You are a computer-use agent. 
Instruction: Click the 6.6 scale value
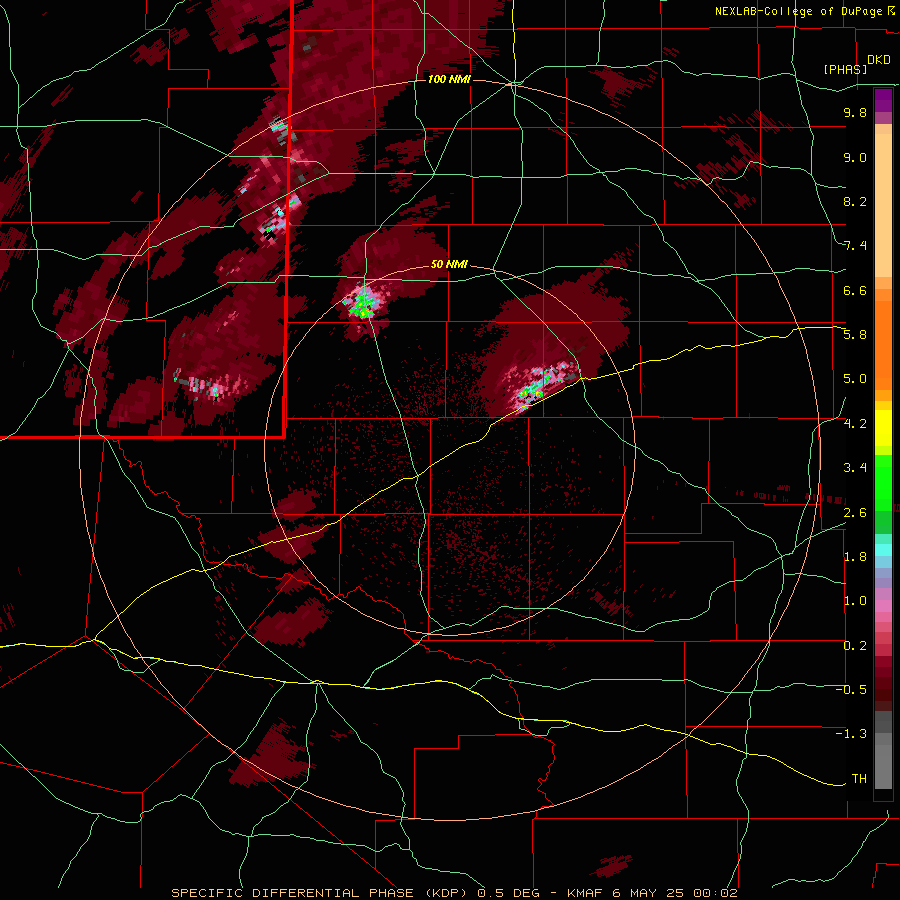[855, 290]
